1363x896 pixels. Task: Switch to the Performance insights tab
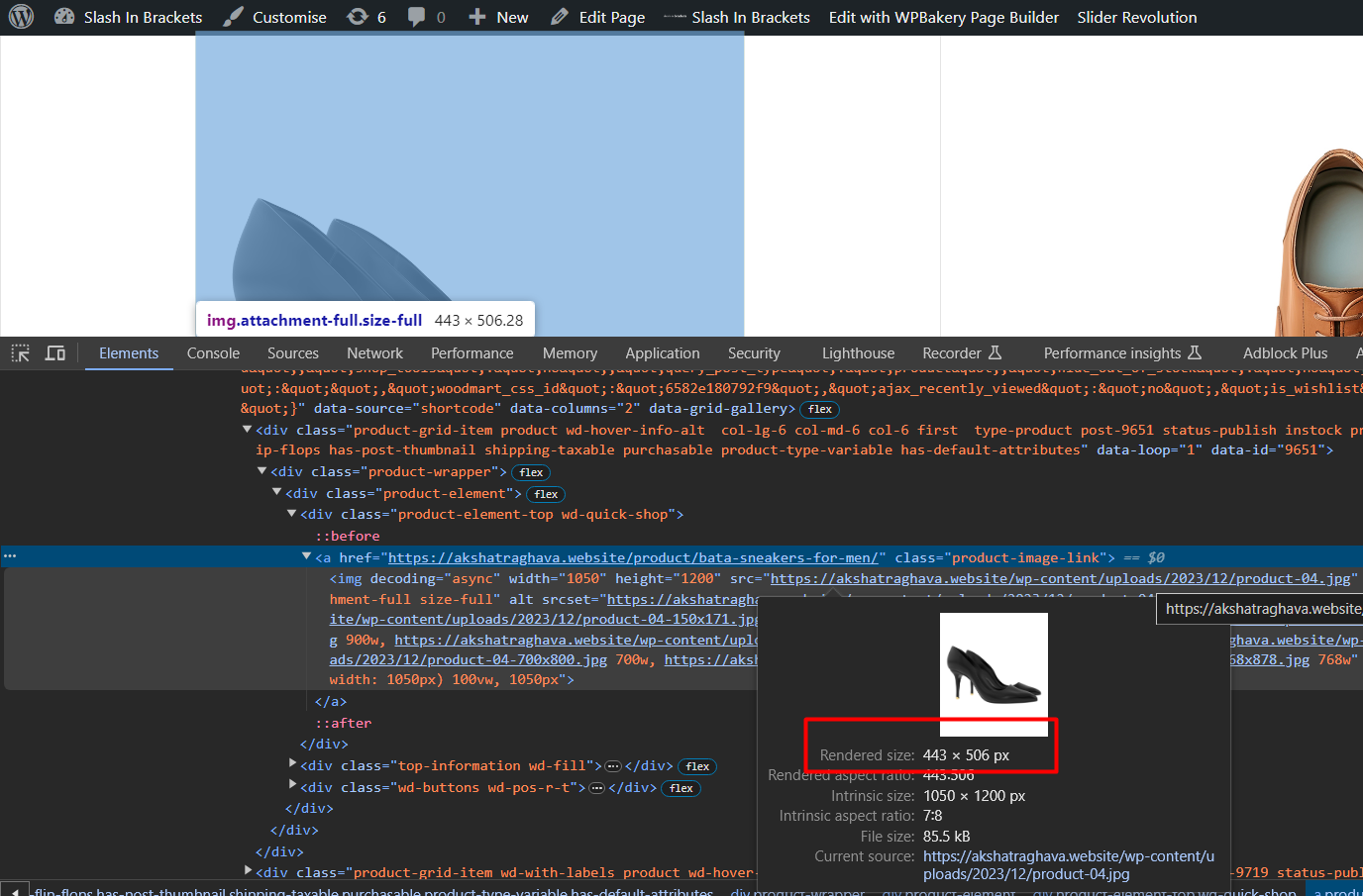[x=1122, y=353]
